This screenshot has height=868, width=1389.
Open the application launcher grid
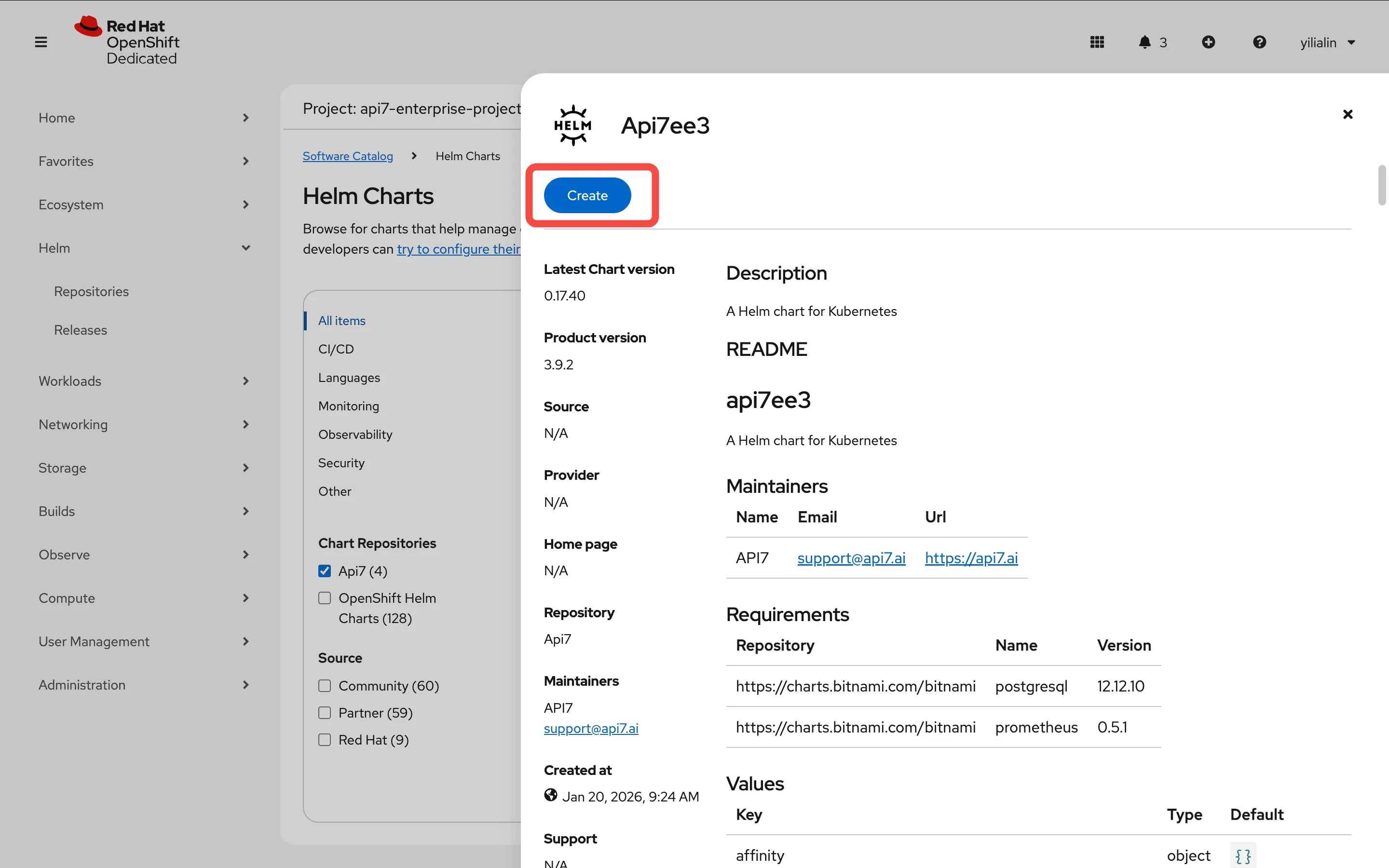[1097, 42]
